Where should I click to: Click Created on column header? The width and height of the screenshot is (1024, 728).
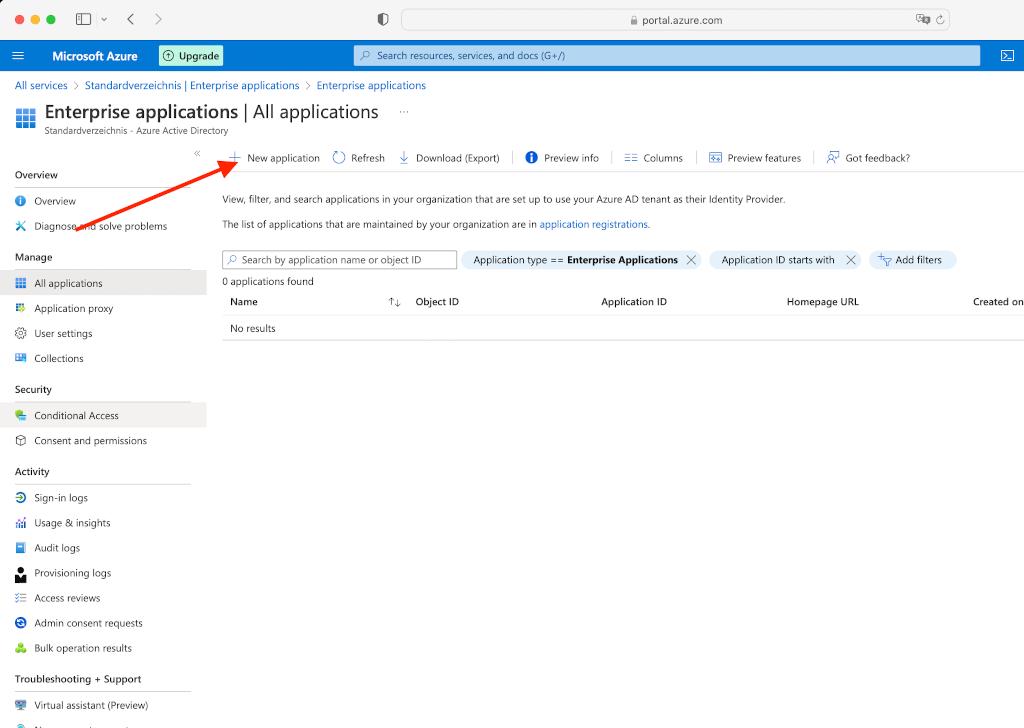click(x=997, y=302)
